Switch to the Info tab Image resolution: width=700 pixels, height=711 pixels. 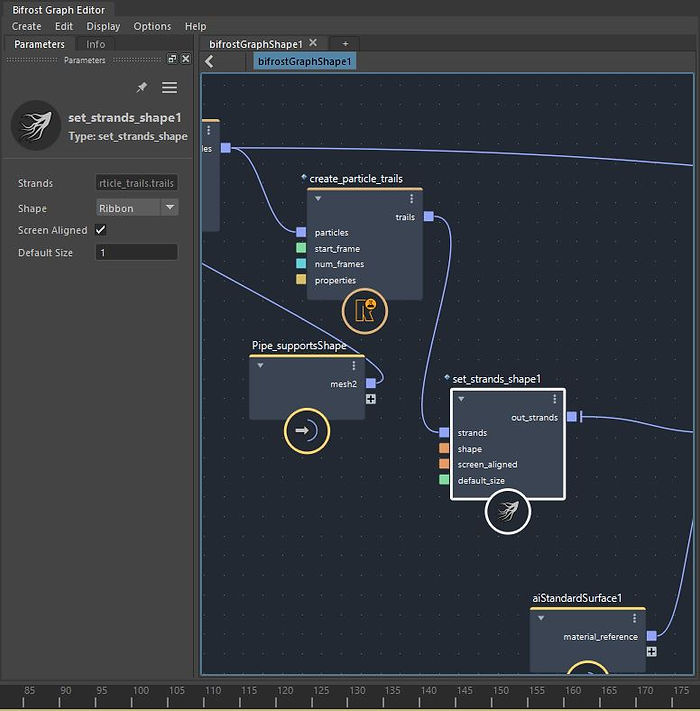click(95, 44)
